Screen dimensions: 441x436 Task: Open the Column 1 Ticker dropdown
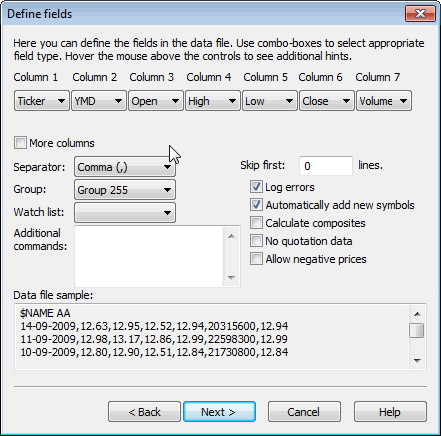[x=42, y=101]
